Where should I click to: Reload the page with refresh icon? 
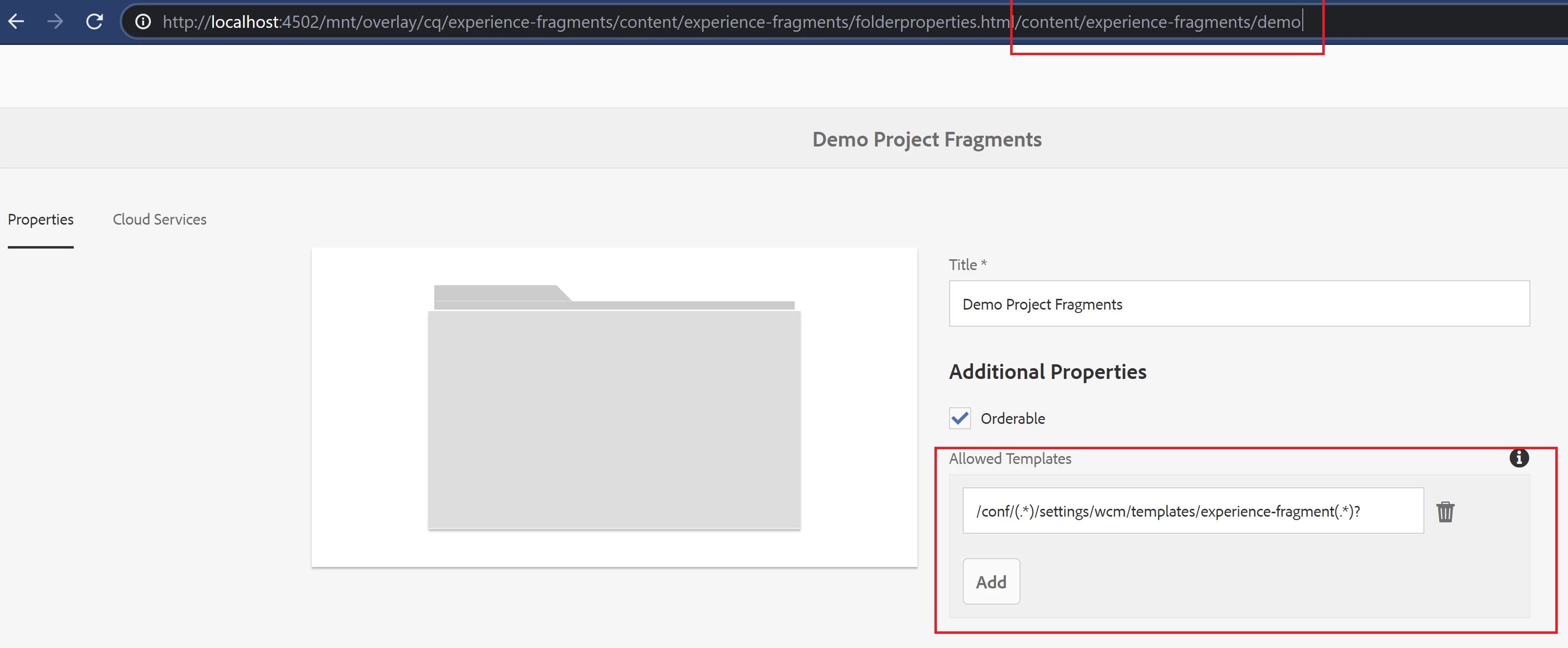94,22
